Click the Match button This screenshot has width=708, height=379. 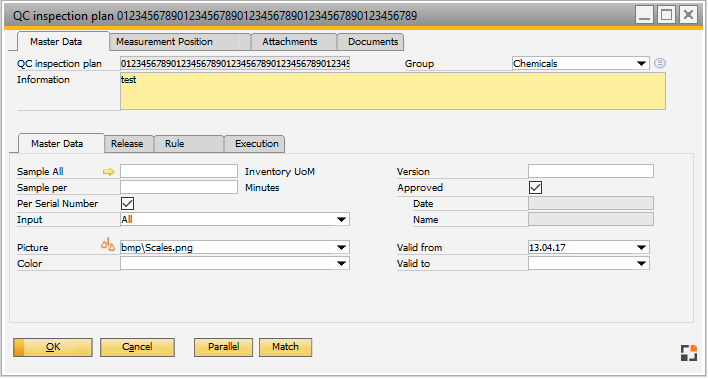285,347
